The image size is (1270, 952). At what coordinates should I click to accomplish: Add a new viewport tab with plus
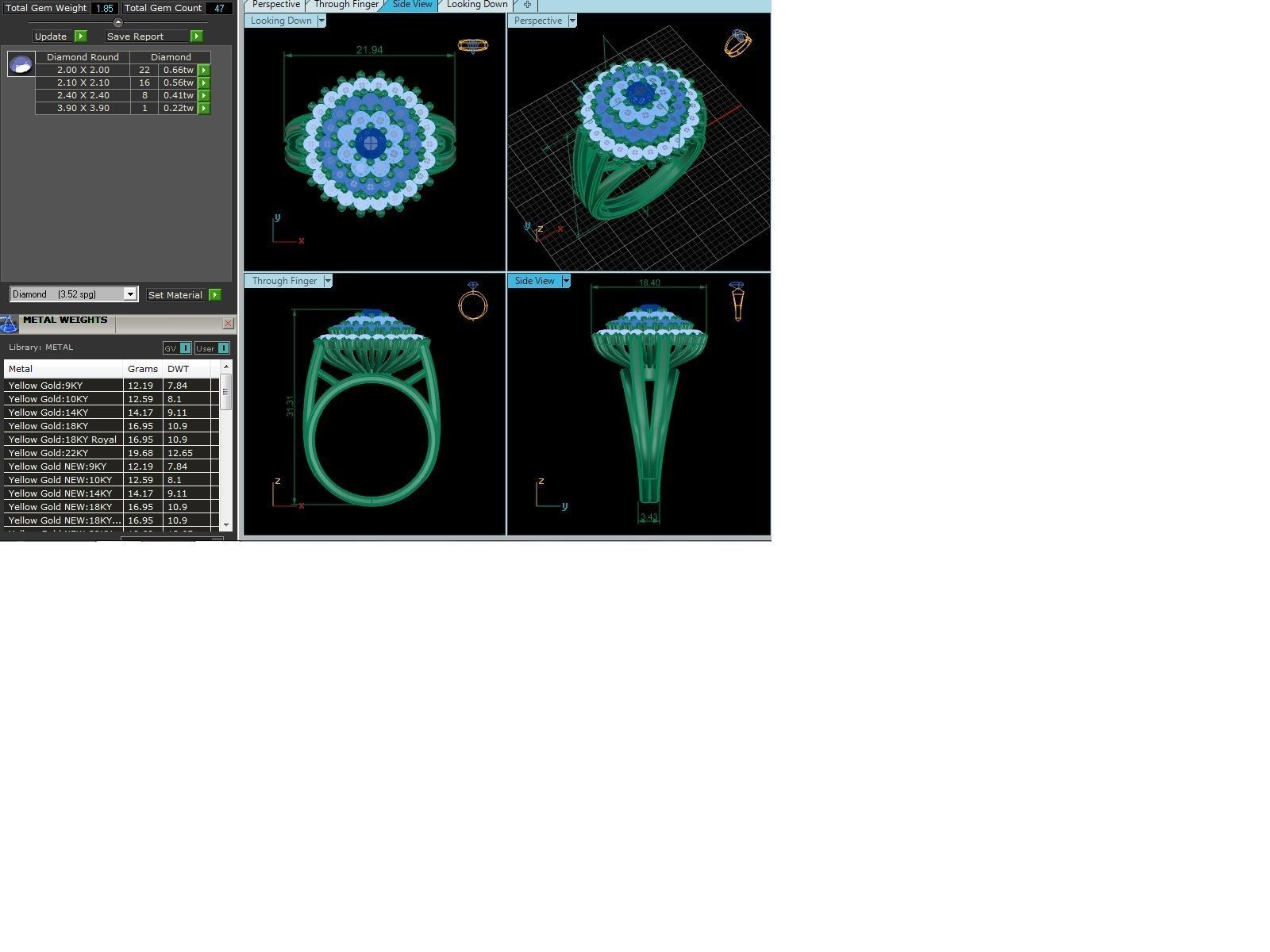tap(527, 5)
